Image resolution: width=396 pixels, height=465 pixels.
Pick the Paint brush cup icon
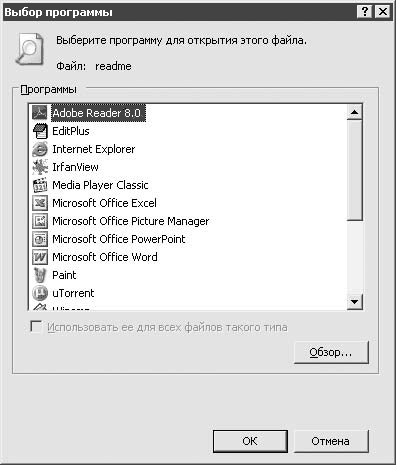(x=40, y=275)
